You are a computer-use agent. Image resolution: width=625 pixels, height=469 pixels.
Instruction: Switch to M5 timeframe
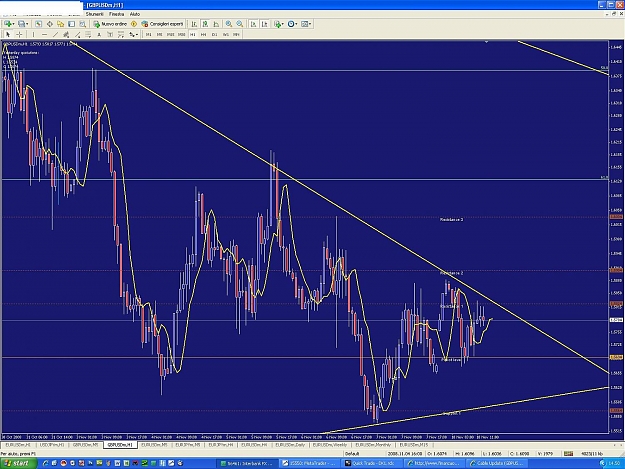click(x=159, y=35)
